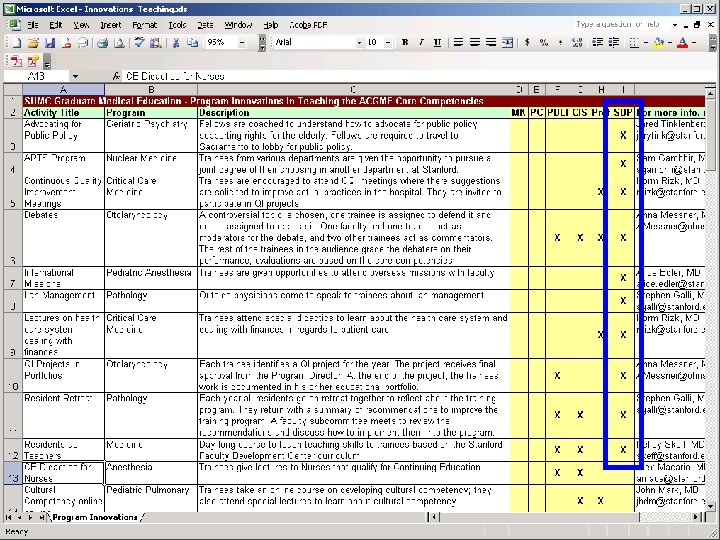
Task: Click the Convert to Adobe PDF icon
Action: coord(17,61)
